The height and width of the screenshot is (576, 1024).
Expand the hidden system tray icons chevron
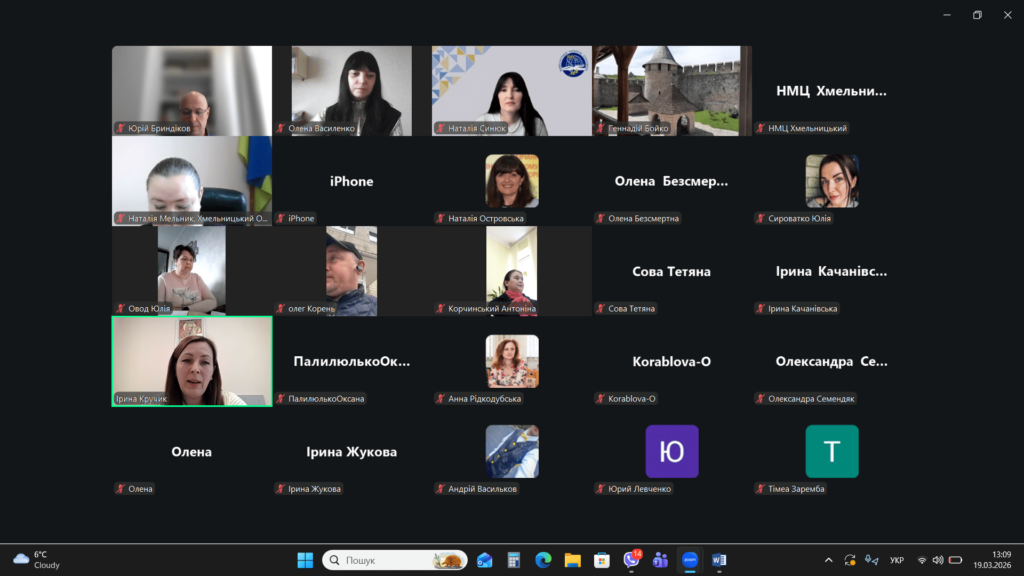828,560
